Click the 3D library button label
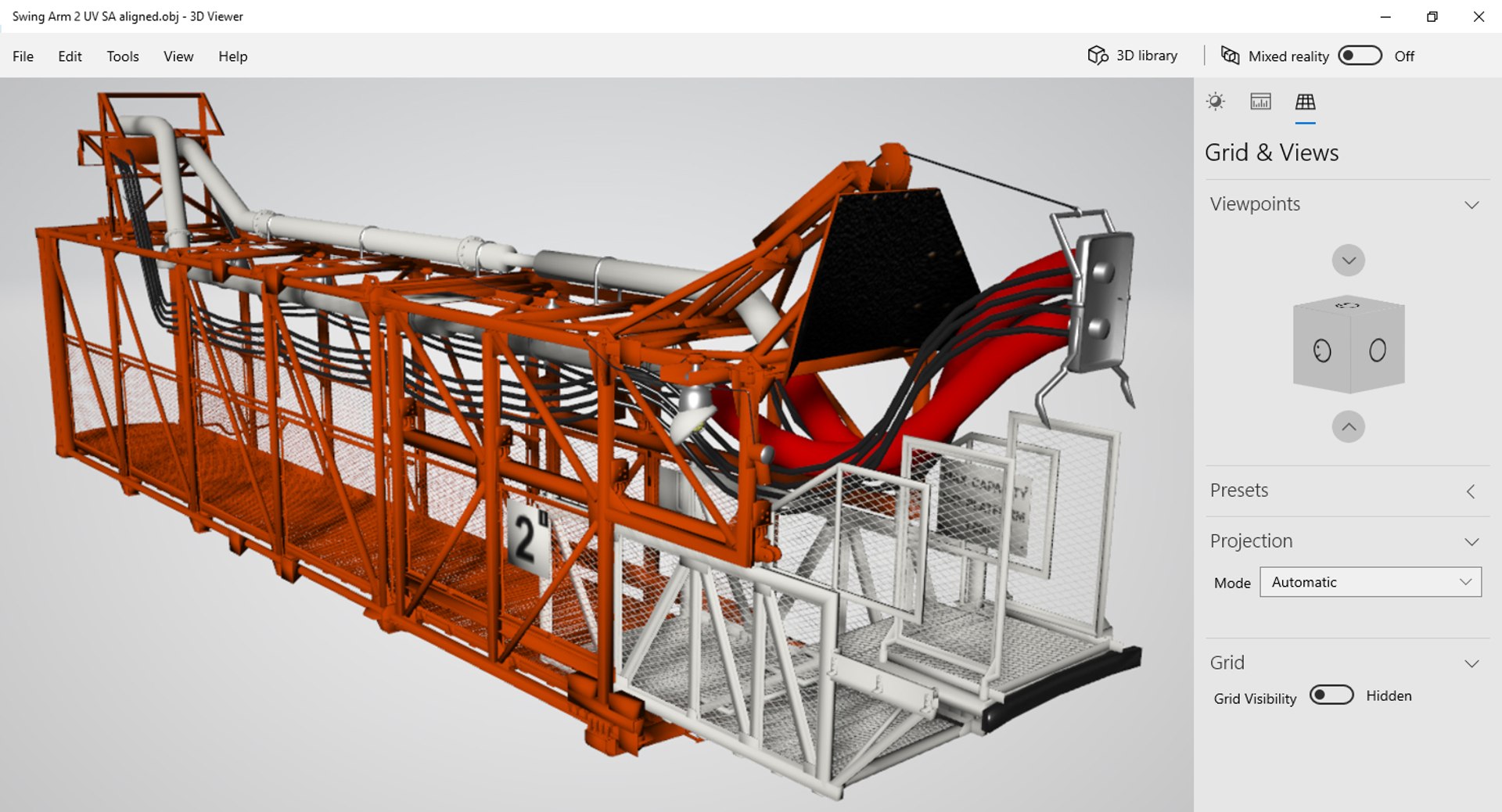The height and width of the screenshot is (812, 1502). coord(1147,56)
